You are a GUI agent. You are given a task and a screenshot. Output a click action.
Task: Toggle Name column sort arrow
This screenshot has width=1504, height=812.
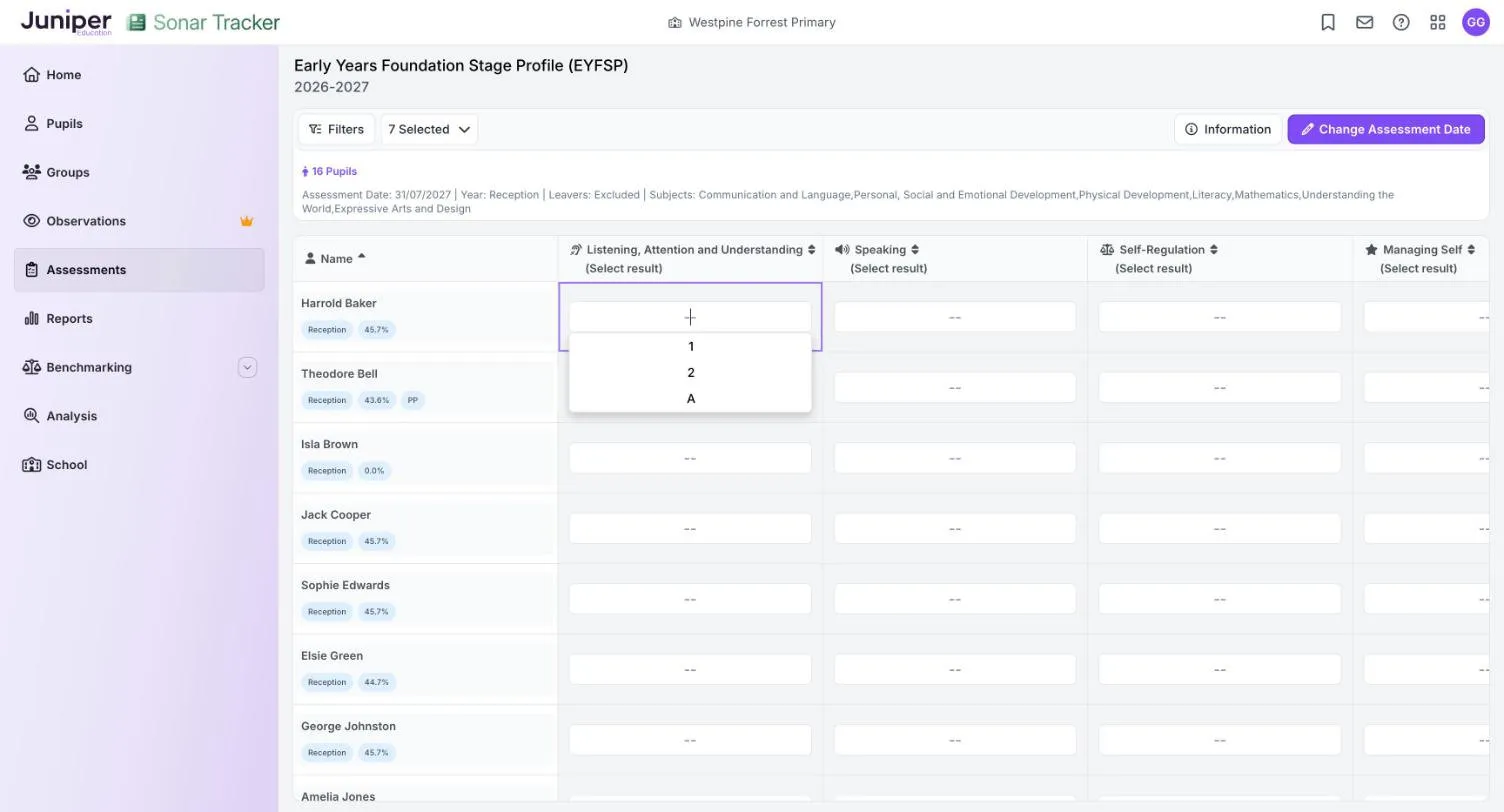point(361,257)
